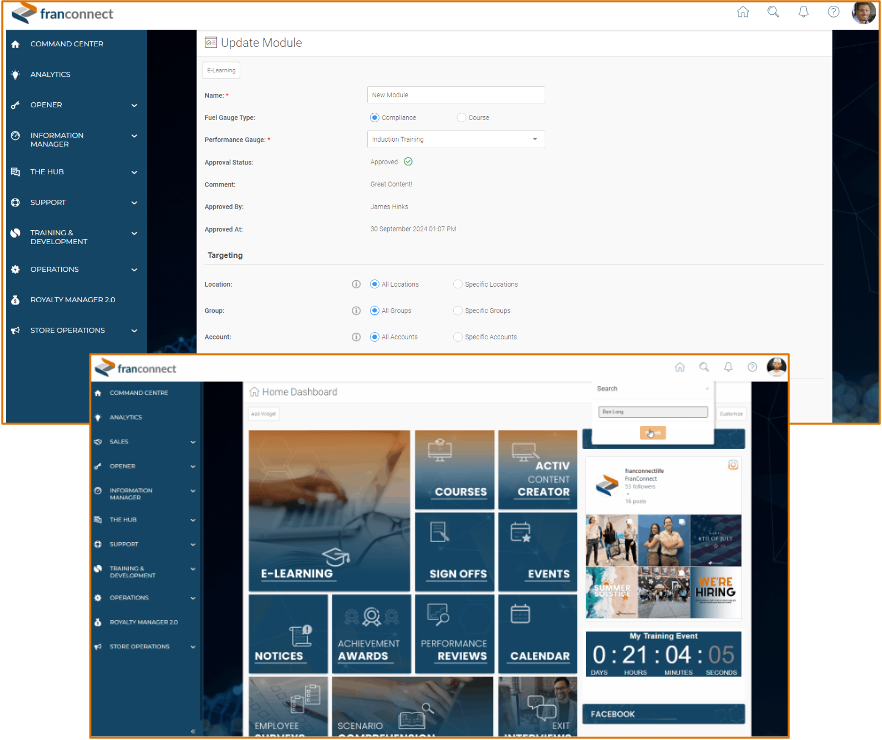The image size is (882, 740).
Task: Expand STORE OPERATIONS in Update Module sidebar
Action: coord(134,331)
